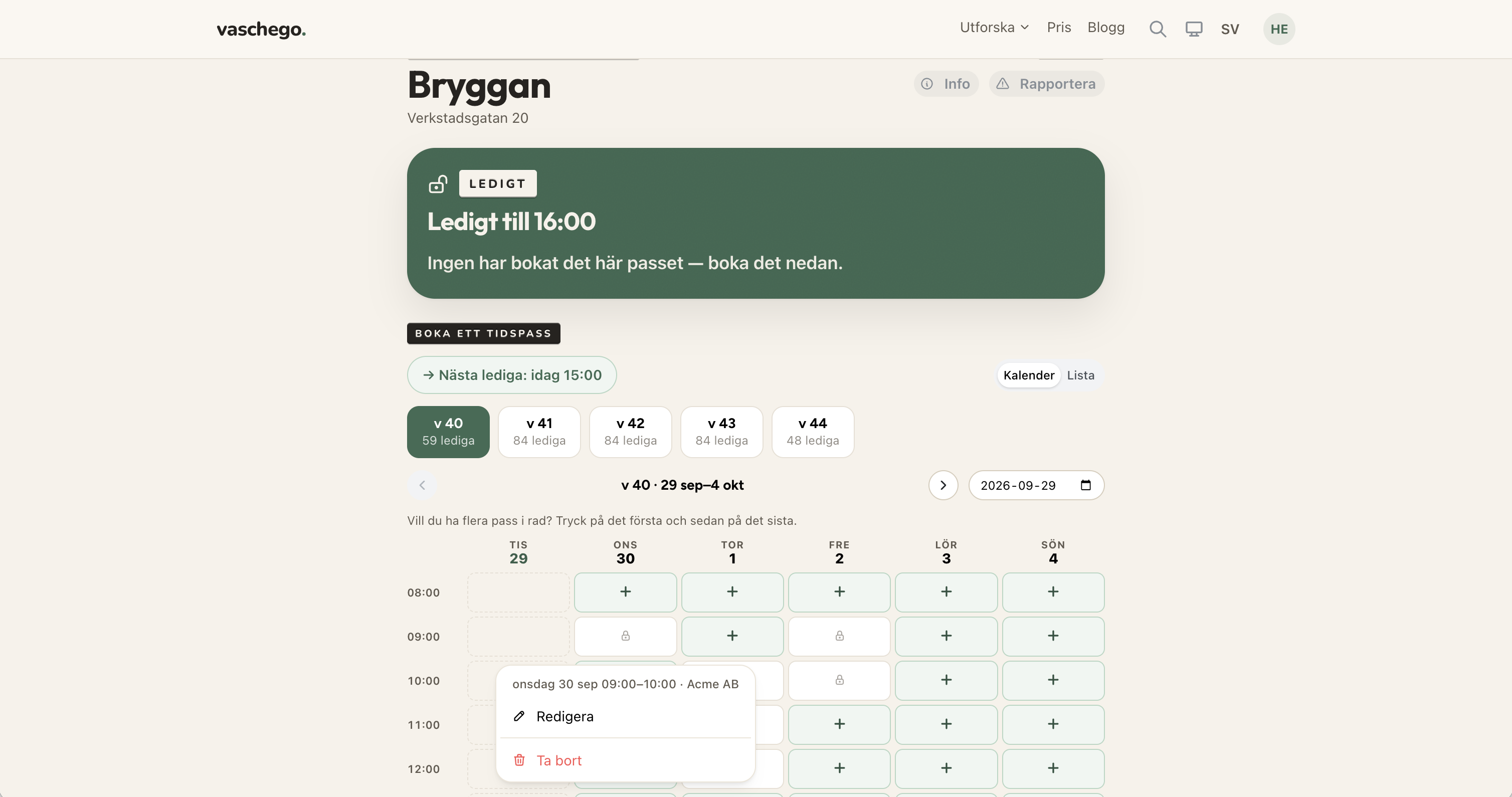Book the plus slot Friday 11:00
Viewport: 1512px width, 797px height.
click(839, 724)
